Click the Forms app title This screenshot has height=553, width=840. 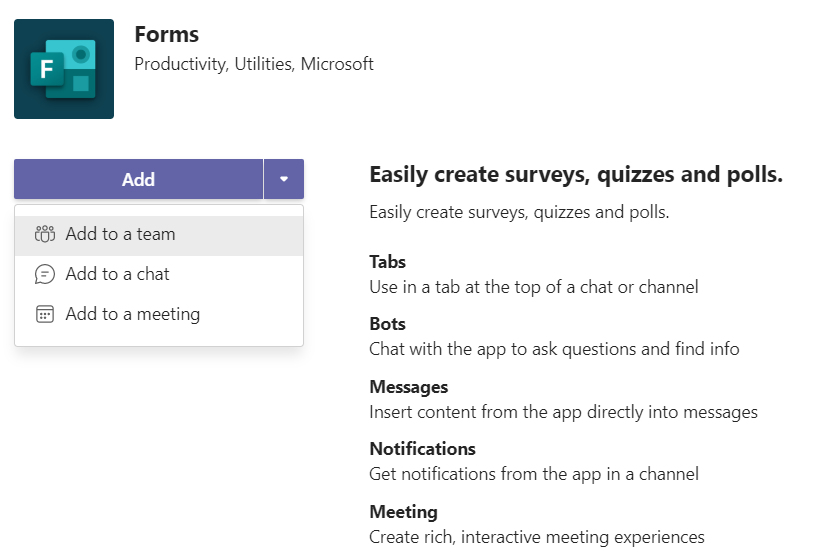pyautogui.click(x=167, y=34)
